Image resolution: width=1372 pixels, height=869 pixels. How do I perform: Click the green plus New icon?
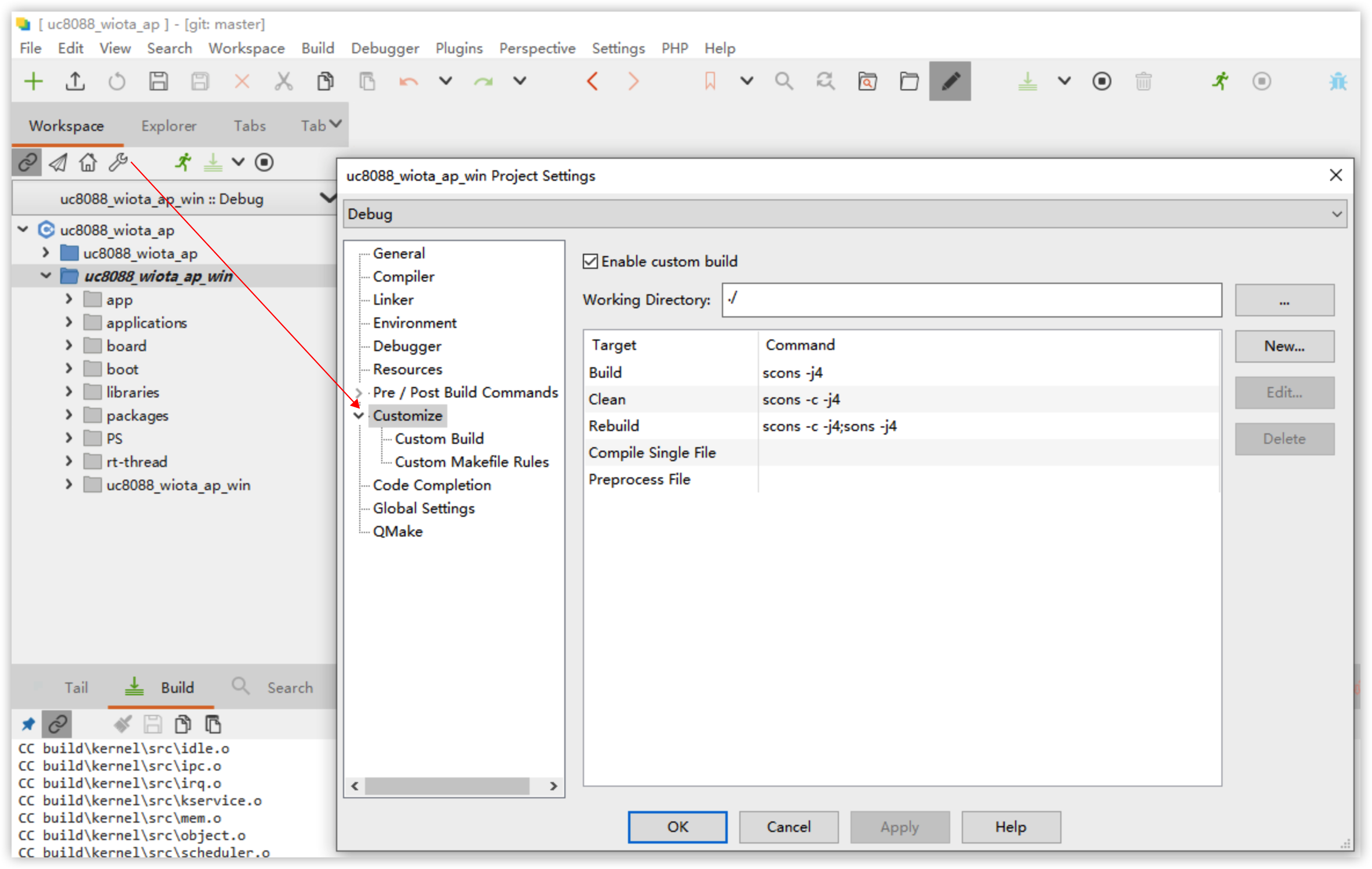(34, 81)
